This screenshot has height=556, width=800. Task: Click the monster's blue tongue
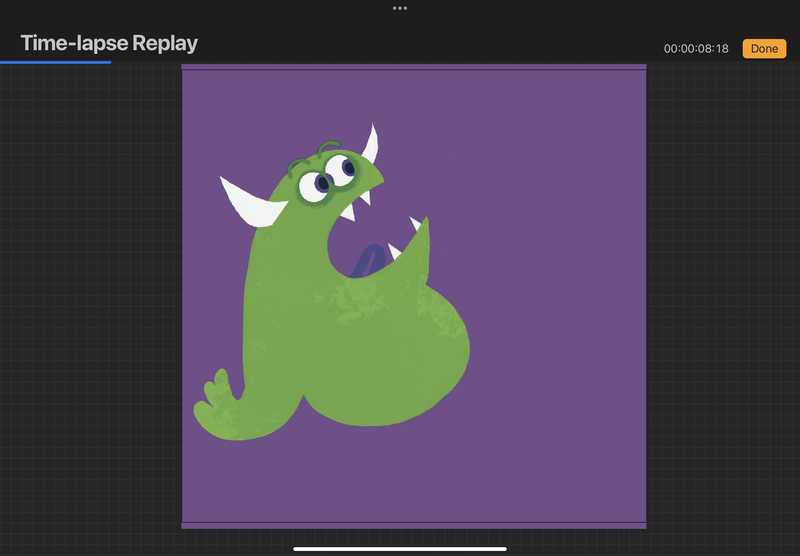[x=367, y=259]
